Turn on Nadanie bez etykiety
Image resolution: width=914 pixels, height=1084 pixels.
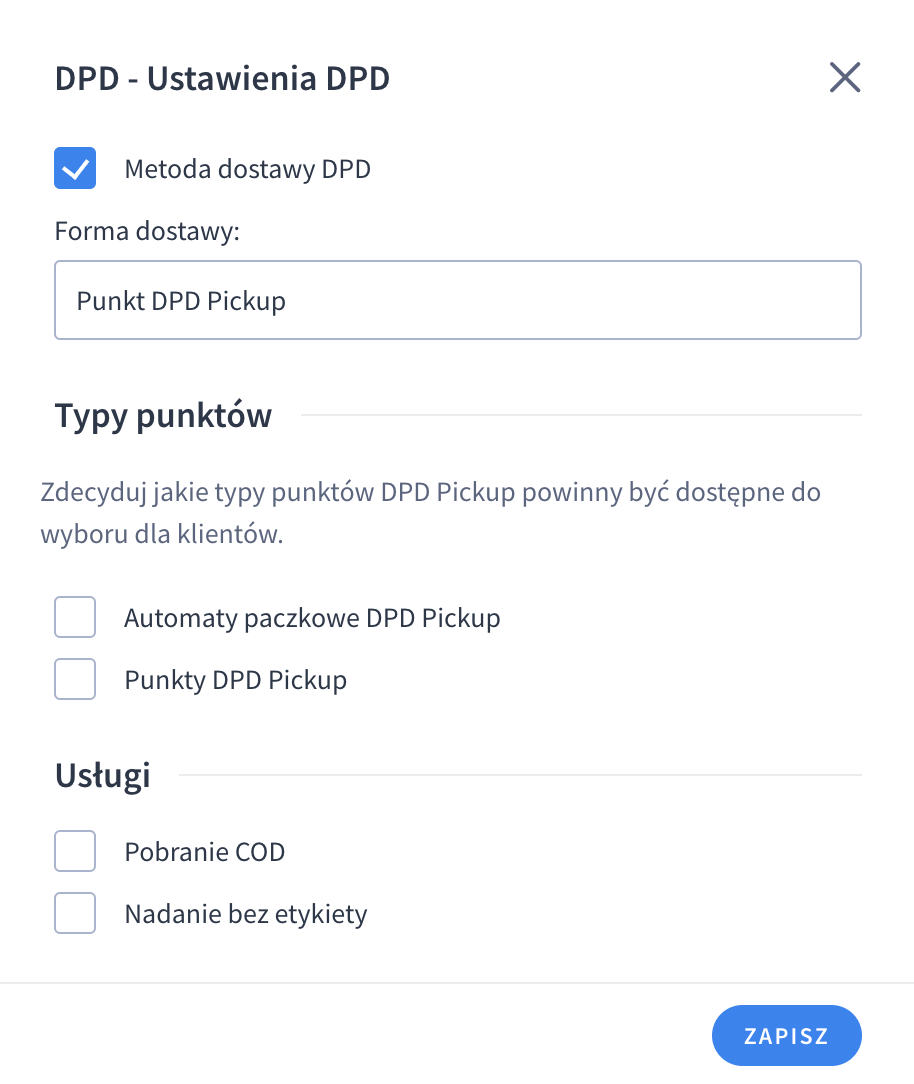click(x=75, y=913)
